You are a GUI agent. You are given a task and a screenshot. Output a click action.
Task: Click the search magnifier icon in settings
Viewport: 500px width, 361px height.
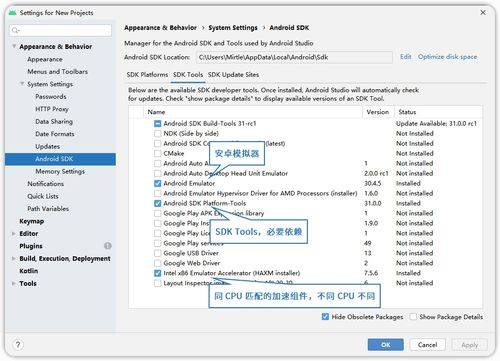point(15,30)
